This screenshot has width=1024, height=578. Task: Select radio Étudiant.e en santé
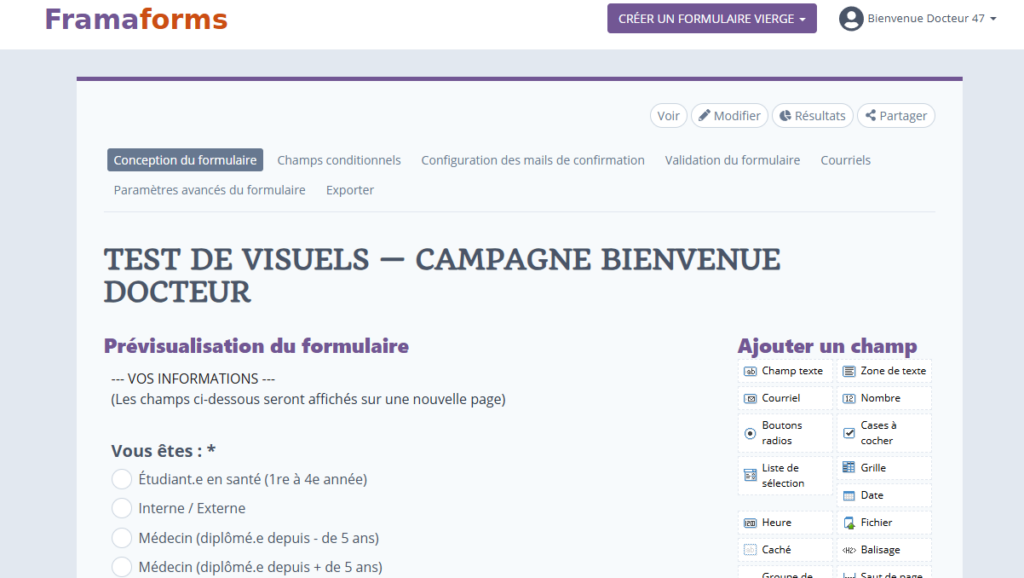coord(121,479)
